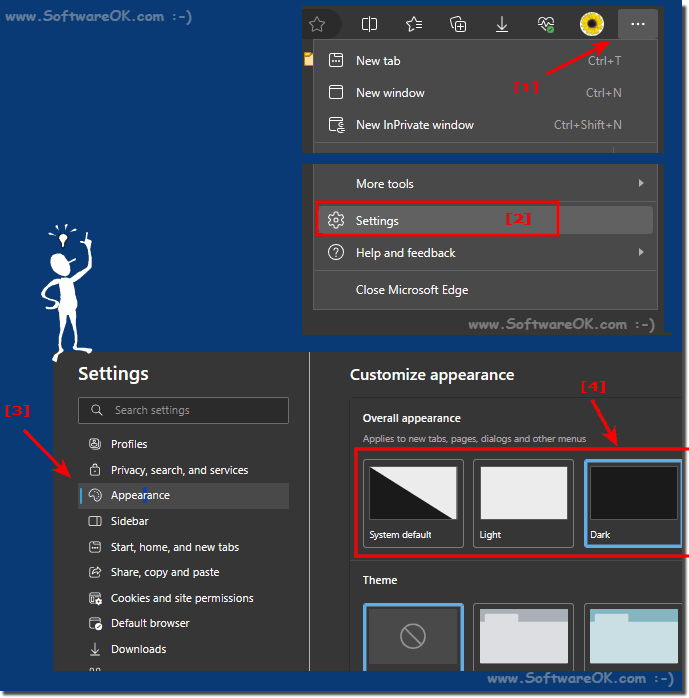Open Cookies and site permissions section
689x698 pixels.
(x=183, y=598)
